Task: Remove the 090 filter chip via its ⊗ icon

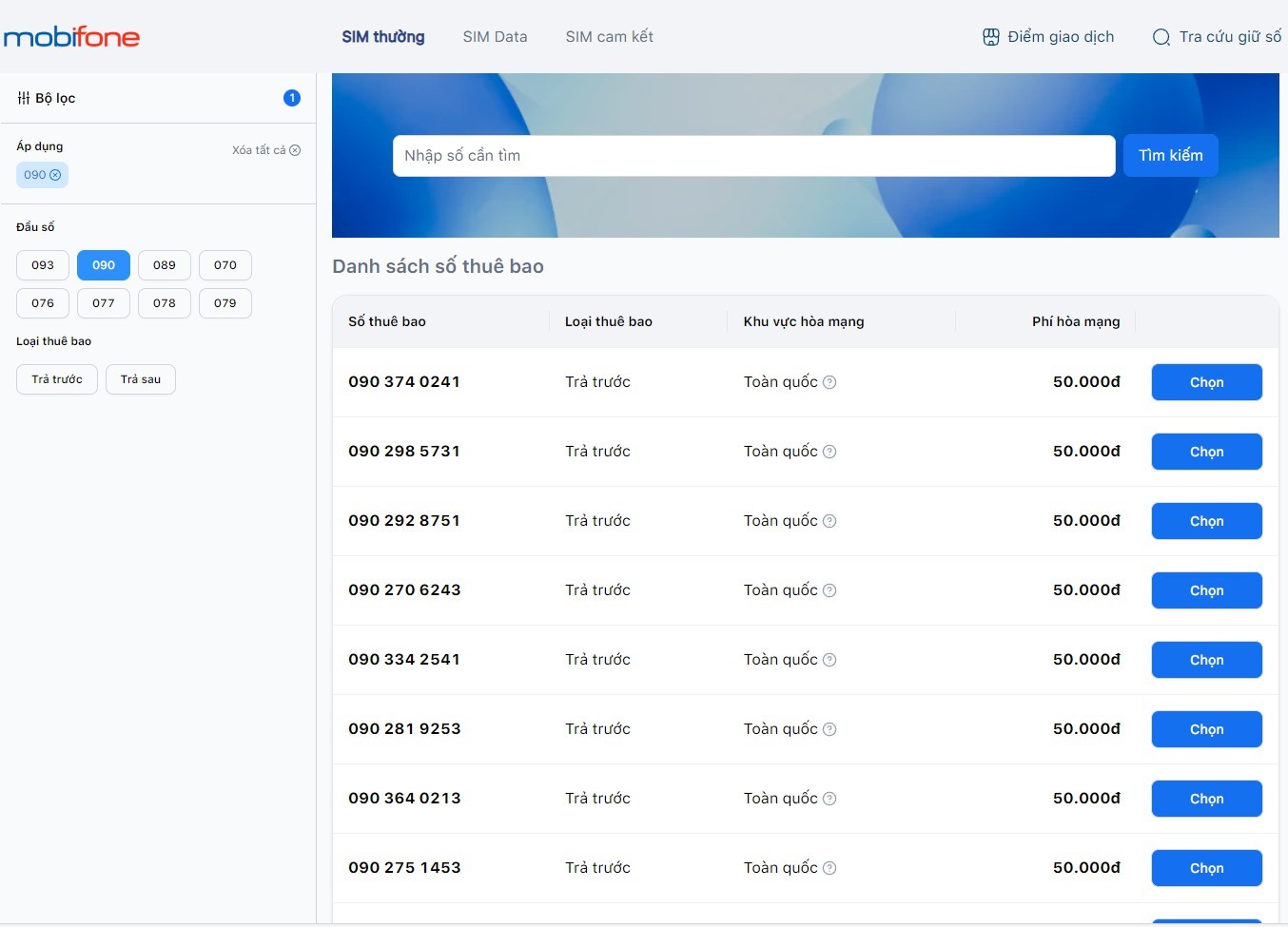Action: click(55, 175)
